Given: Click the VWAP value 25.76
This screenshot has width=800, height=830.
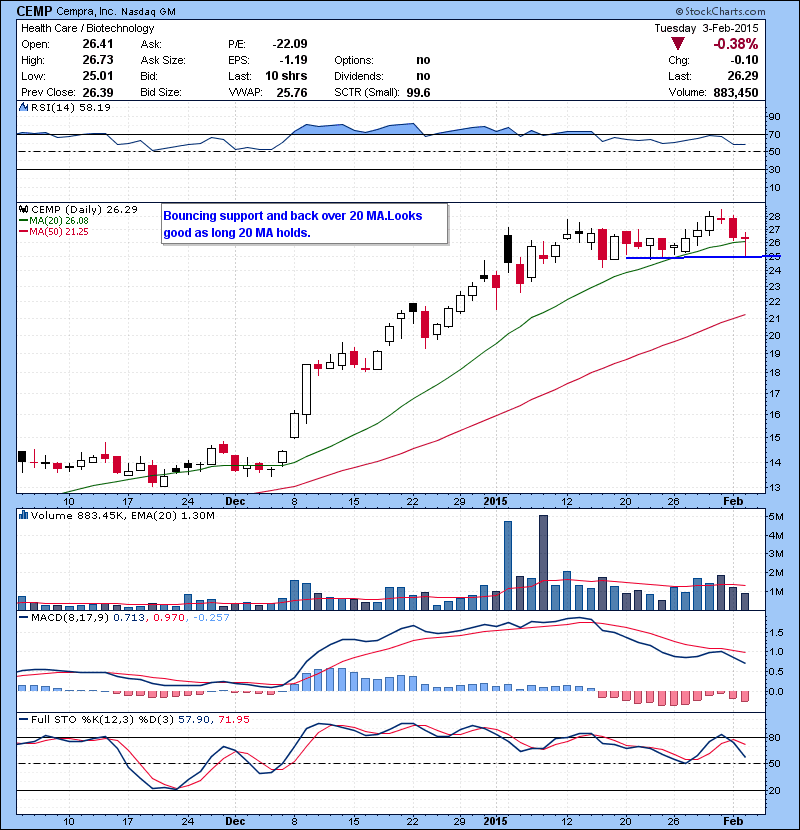Looking at the screenshot, I should (x=292, y=92).
